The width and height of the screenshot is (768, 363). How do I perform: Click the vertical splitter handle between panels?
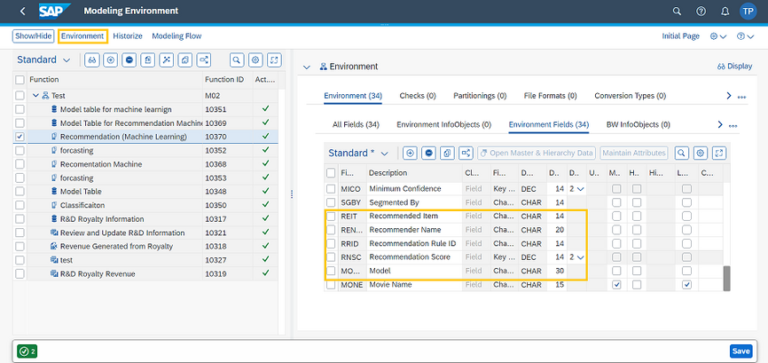[292, 194]
